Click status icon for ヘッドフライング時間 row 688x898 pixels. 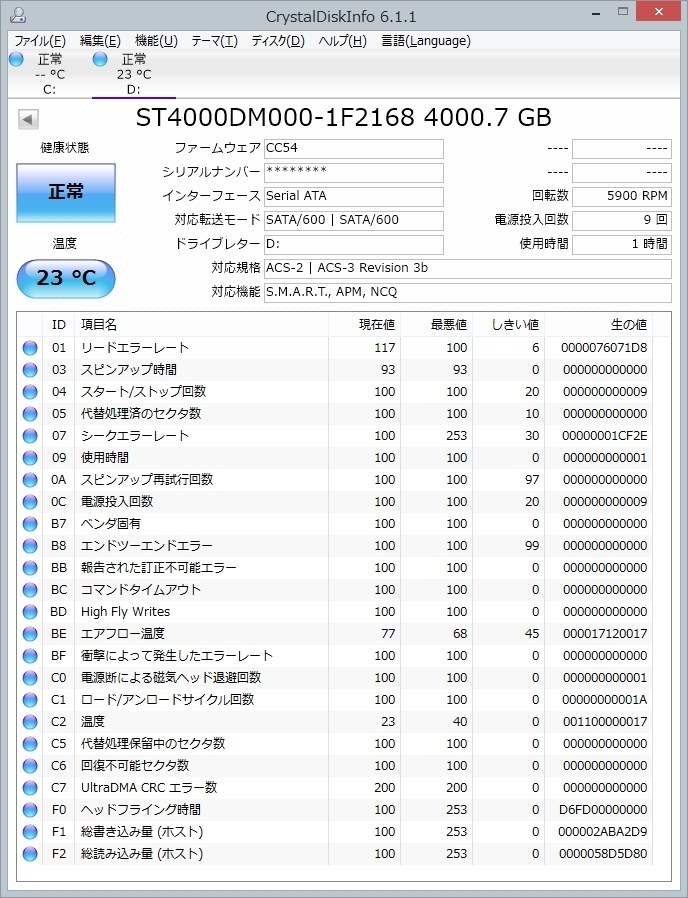click(x=30, y=810)
